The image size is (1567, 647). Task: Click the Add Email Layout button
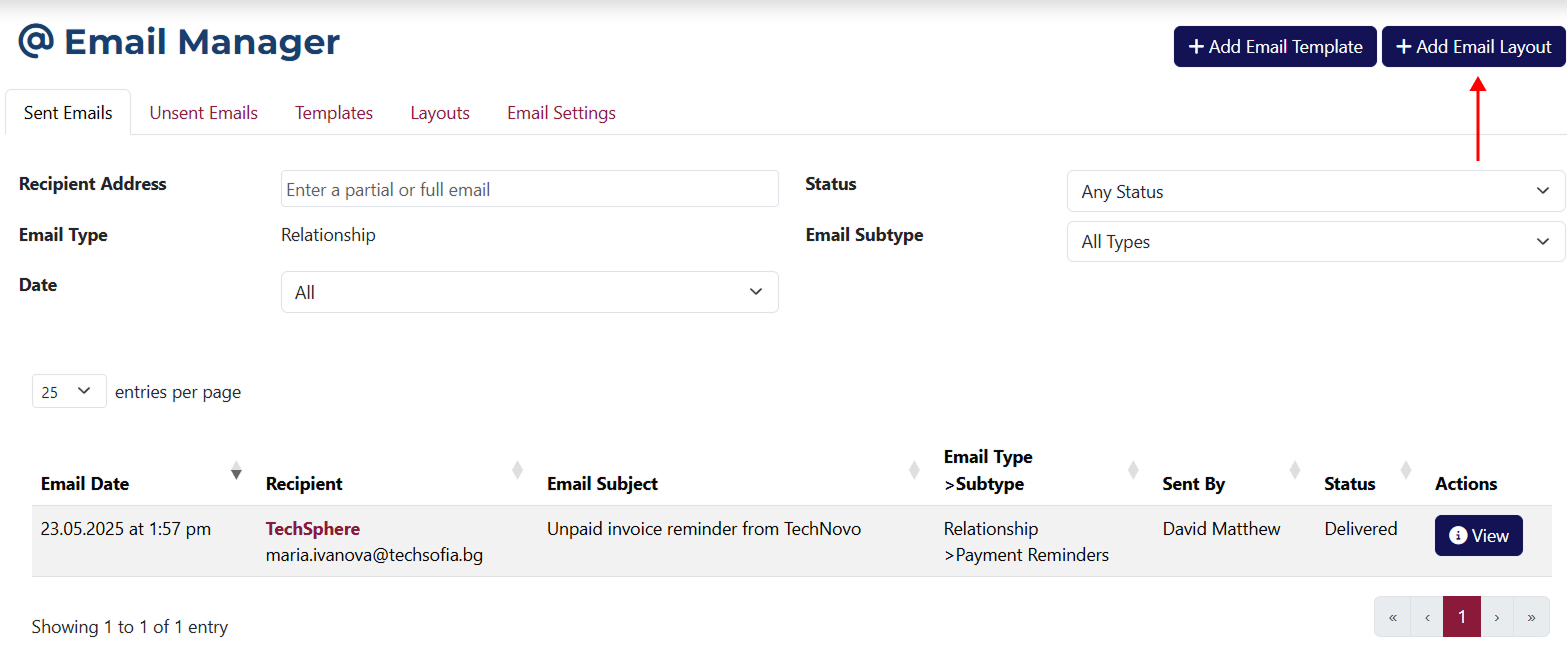tap(1472, 46)
